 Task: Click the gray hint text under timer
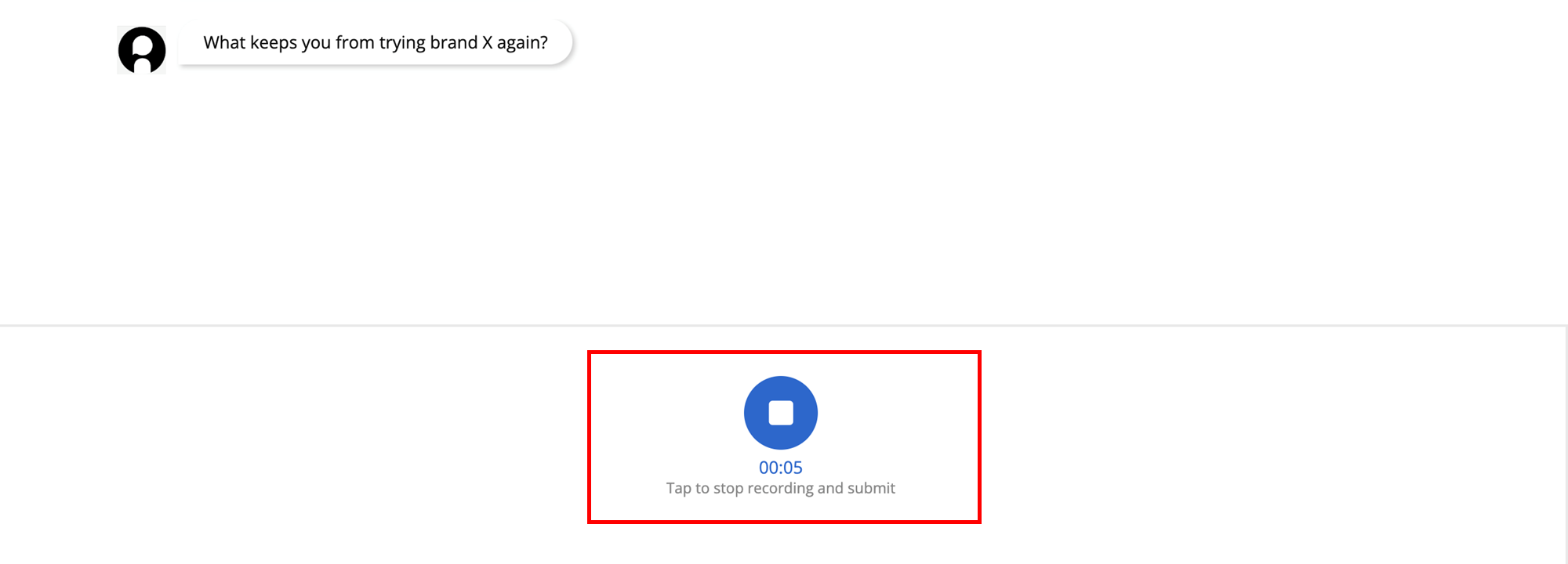(780, 488)
